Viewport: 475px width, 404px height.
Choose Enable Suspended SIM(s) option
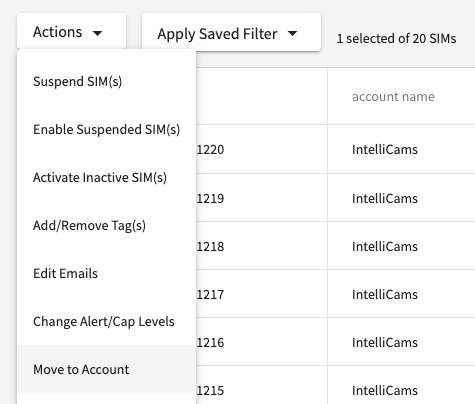106,130
